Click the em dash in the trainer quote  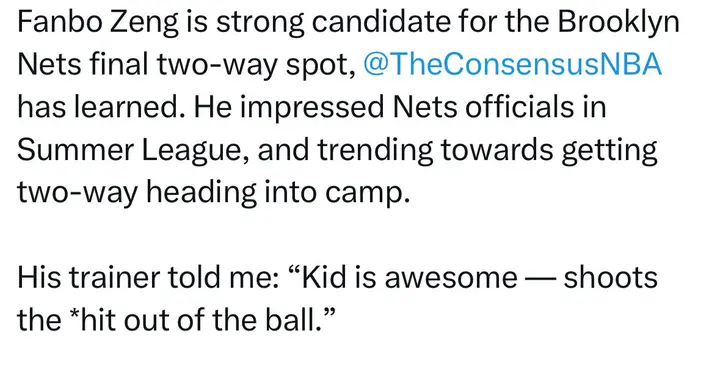click(540, 279)
